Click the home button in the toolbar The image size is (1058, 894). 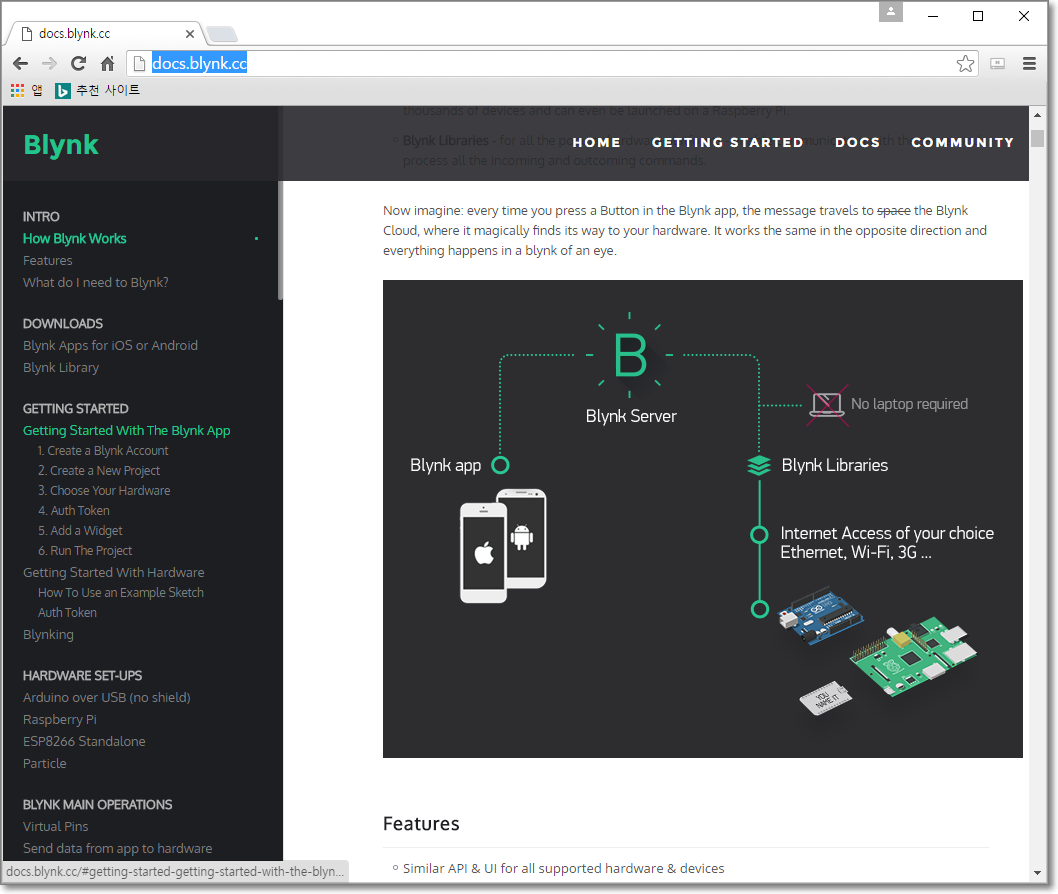[107, 62]
